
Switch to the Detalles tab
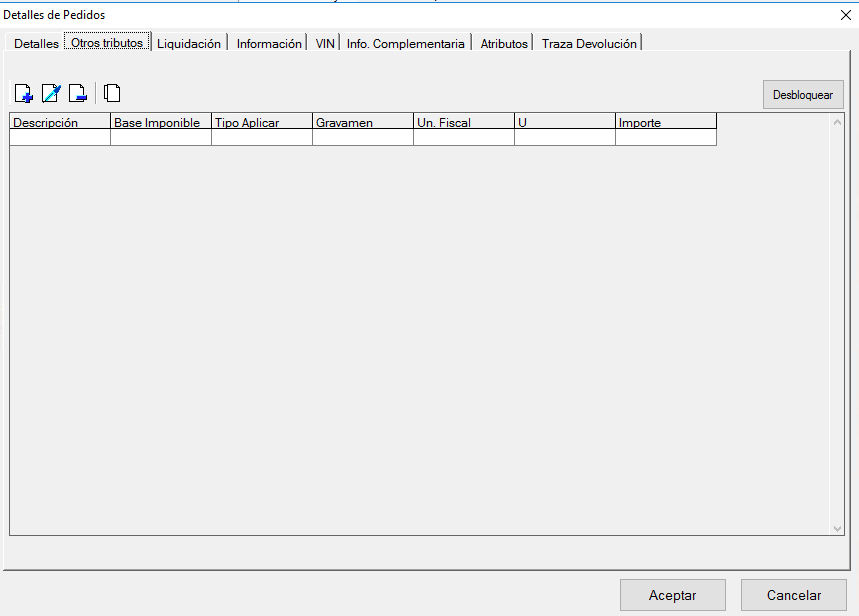coord(36,44)
